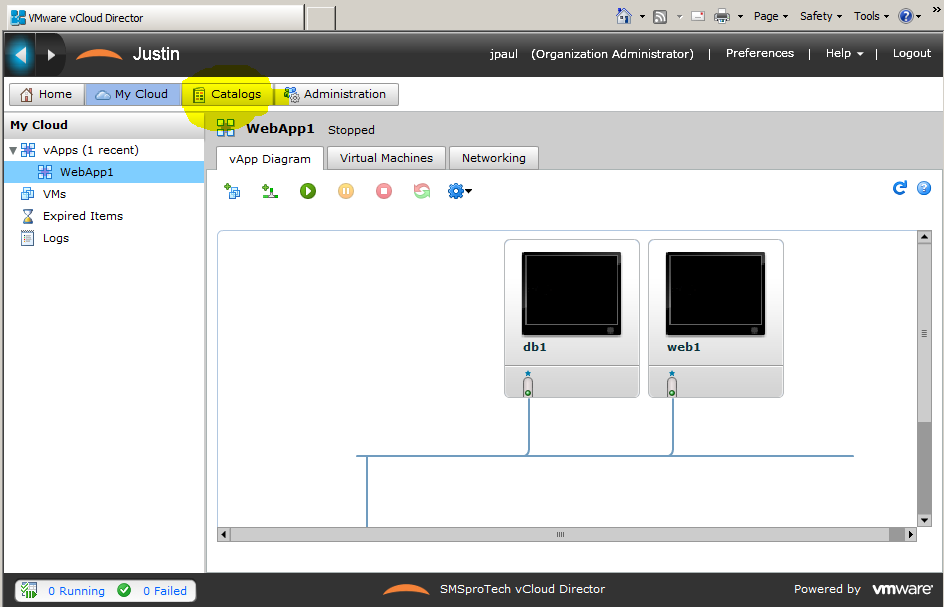Open the My Cloud tab
Screen dimensions: 944x607
(x=132, y=95)
